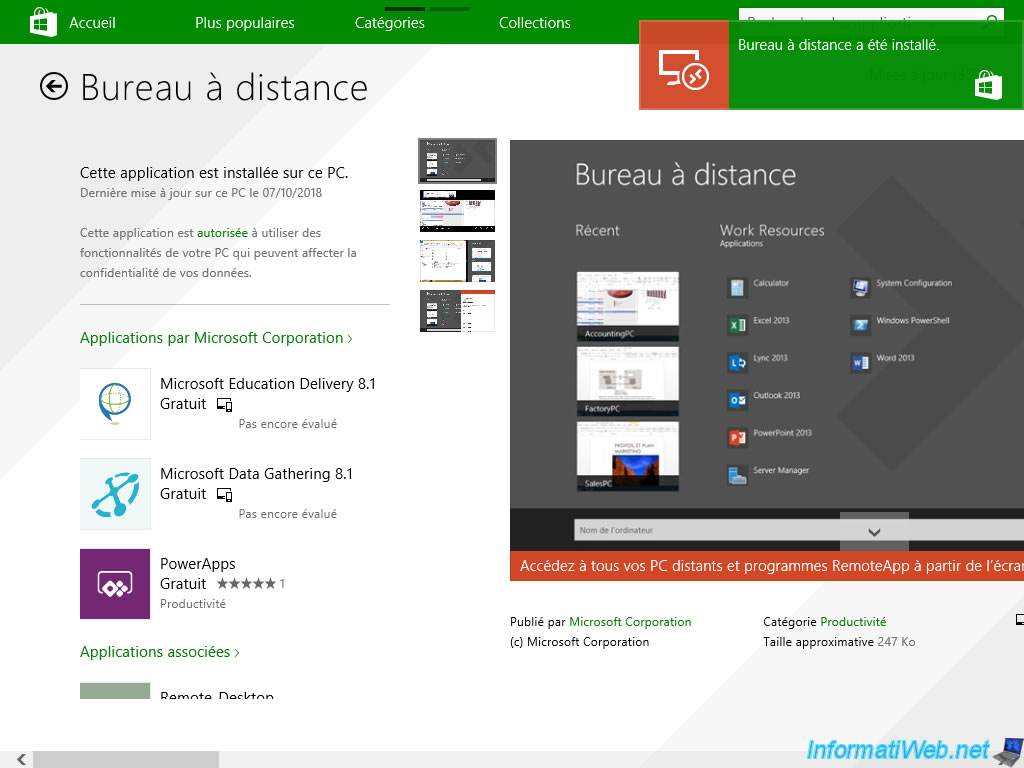Click the '(c) Microsoft Corporation' copyright text
The image size is (1024, 768).
[579, 642]
